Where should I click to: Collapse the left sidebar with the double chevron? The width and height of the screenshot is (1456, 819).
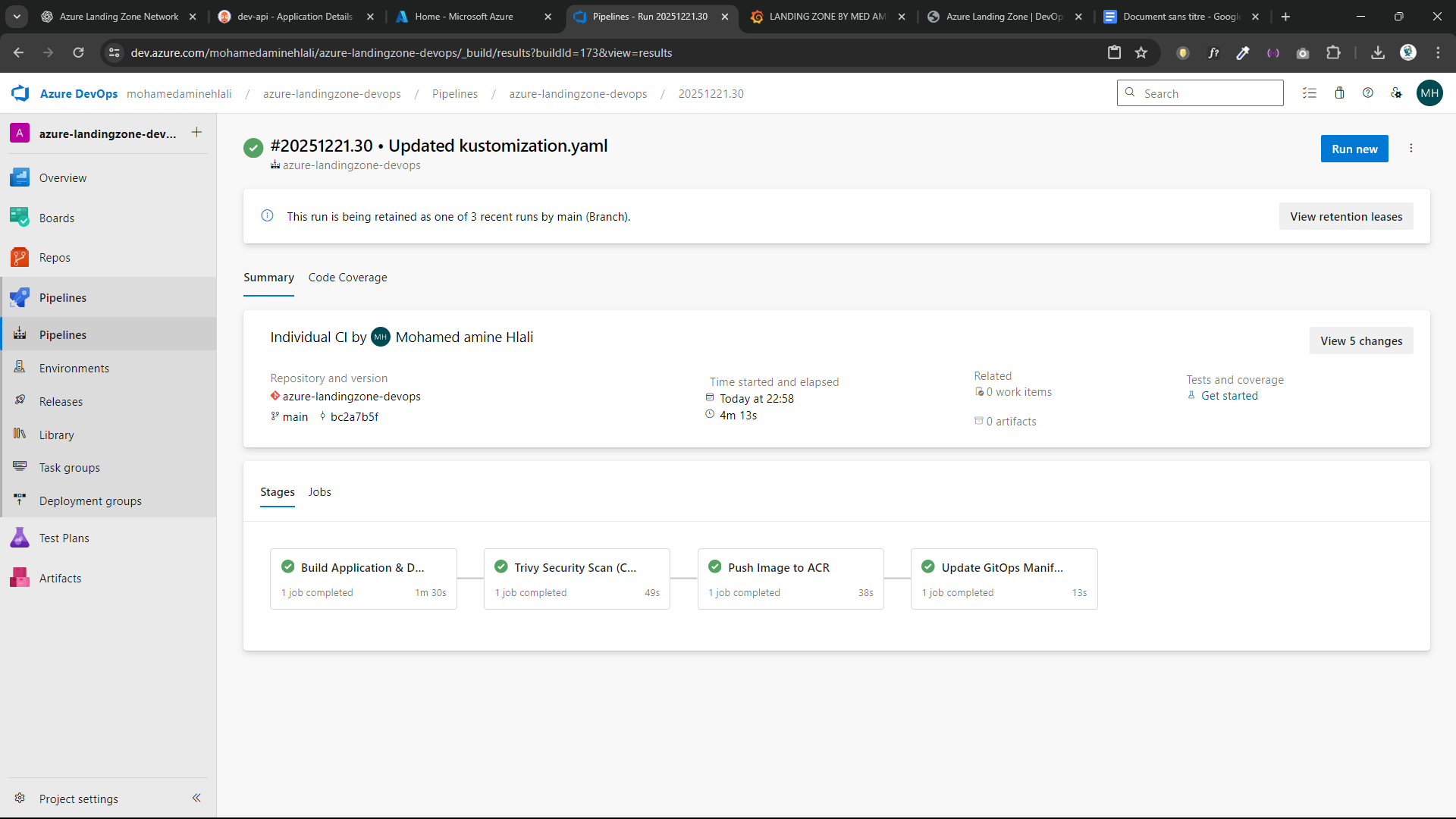pyautogui.click(x=196, y=798)
